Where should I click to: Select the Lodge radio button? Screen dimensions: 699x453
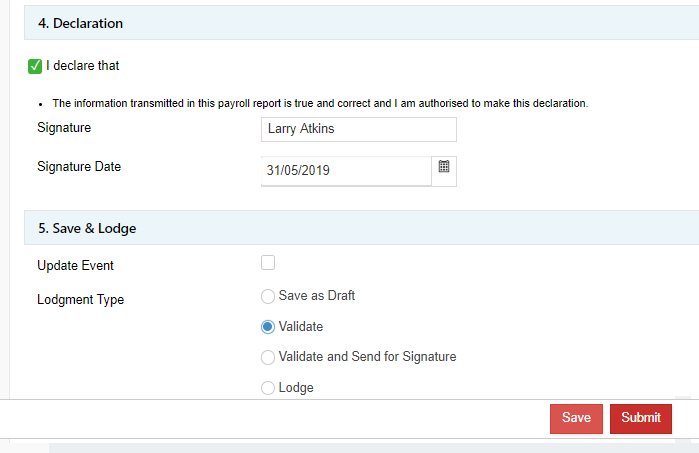click(x=267, y=388)
